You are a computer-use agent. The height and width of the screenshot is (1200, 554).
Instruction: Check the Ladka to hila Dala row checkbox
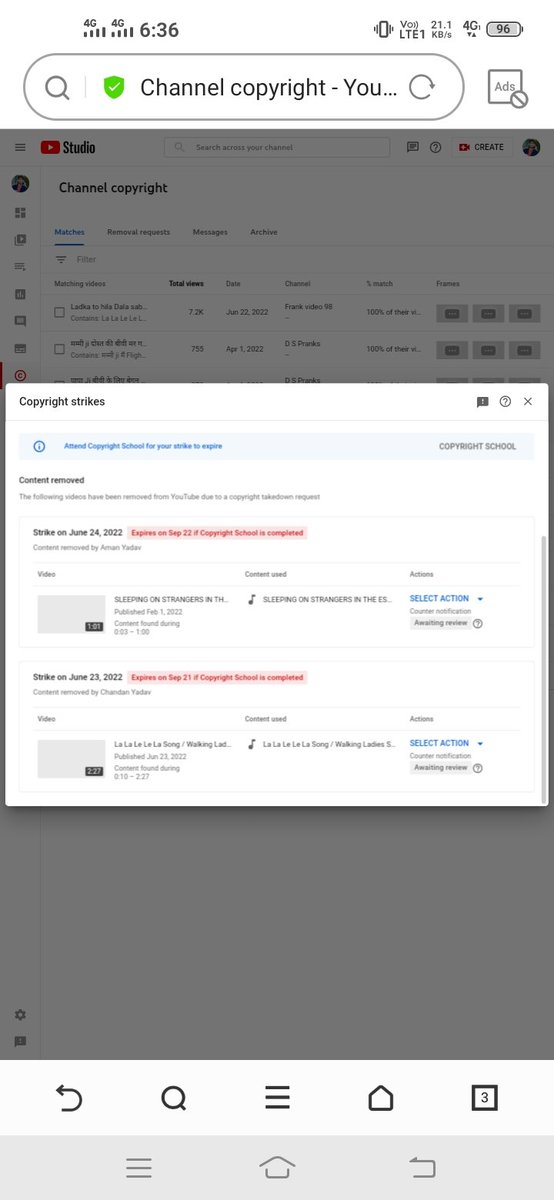pyautogui.click(x=60, y=313)
